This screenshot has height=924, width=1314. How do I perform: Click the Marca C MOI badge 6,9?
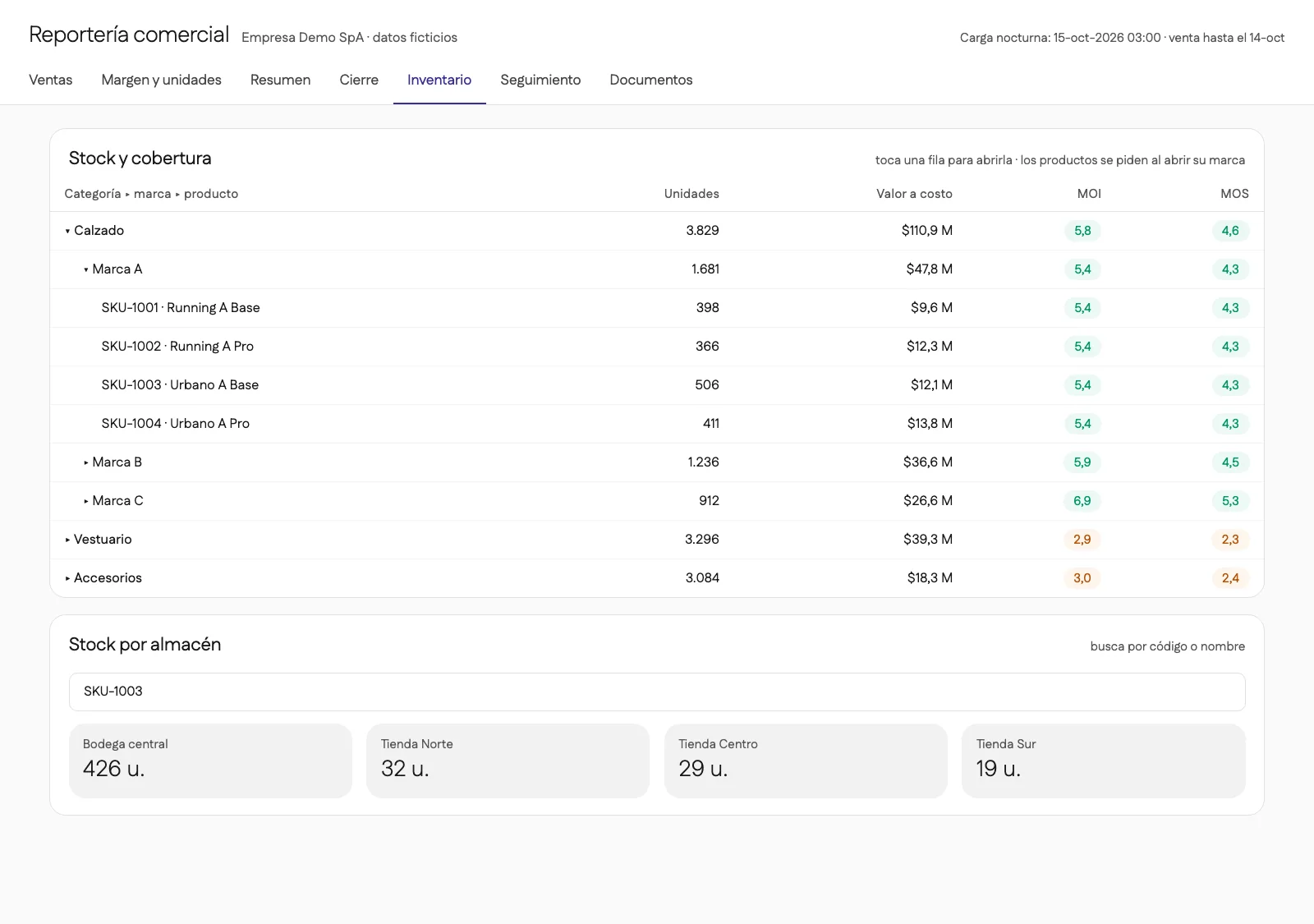[1082, 501]
